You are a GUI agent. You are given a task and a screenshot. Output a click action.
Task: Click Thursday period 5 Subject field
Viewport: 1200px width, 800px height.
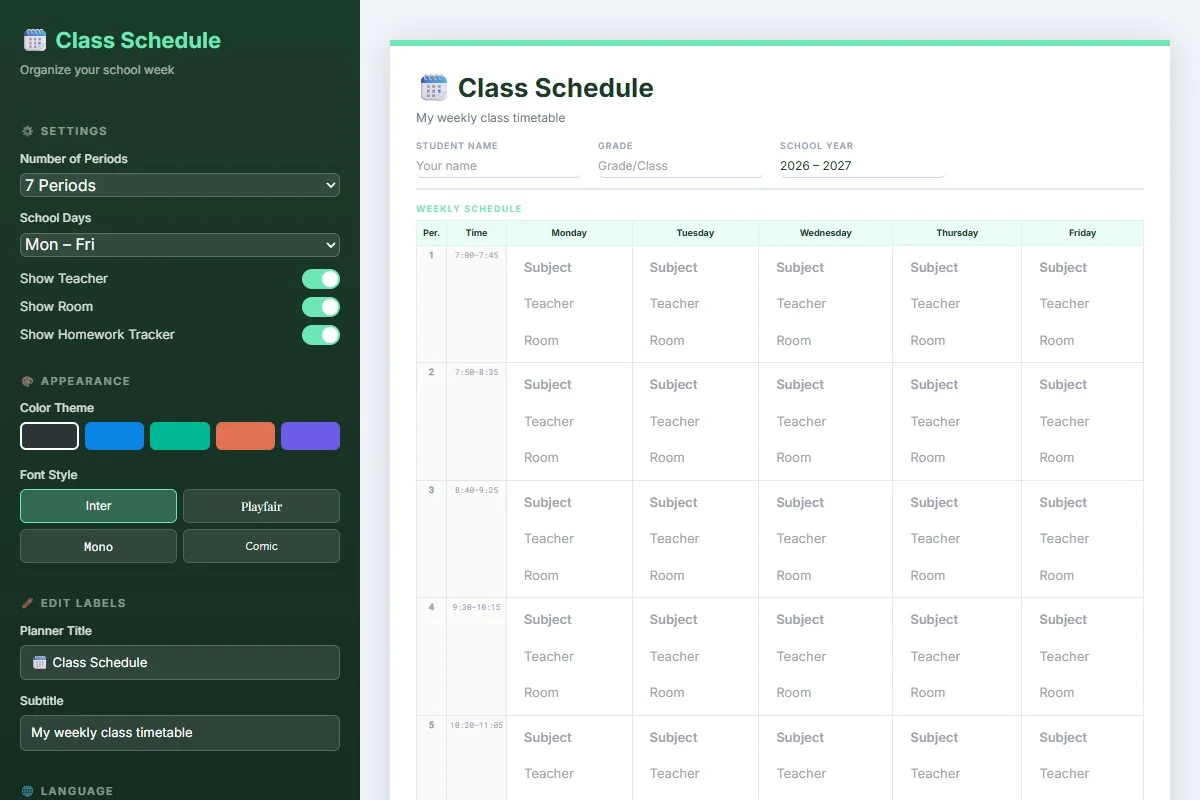pyautogui.click(x=957, y=738)
